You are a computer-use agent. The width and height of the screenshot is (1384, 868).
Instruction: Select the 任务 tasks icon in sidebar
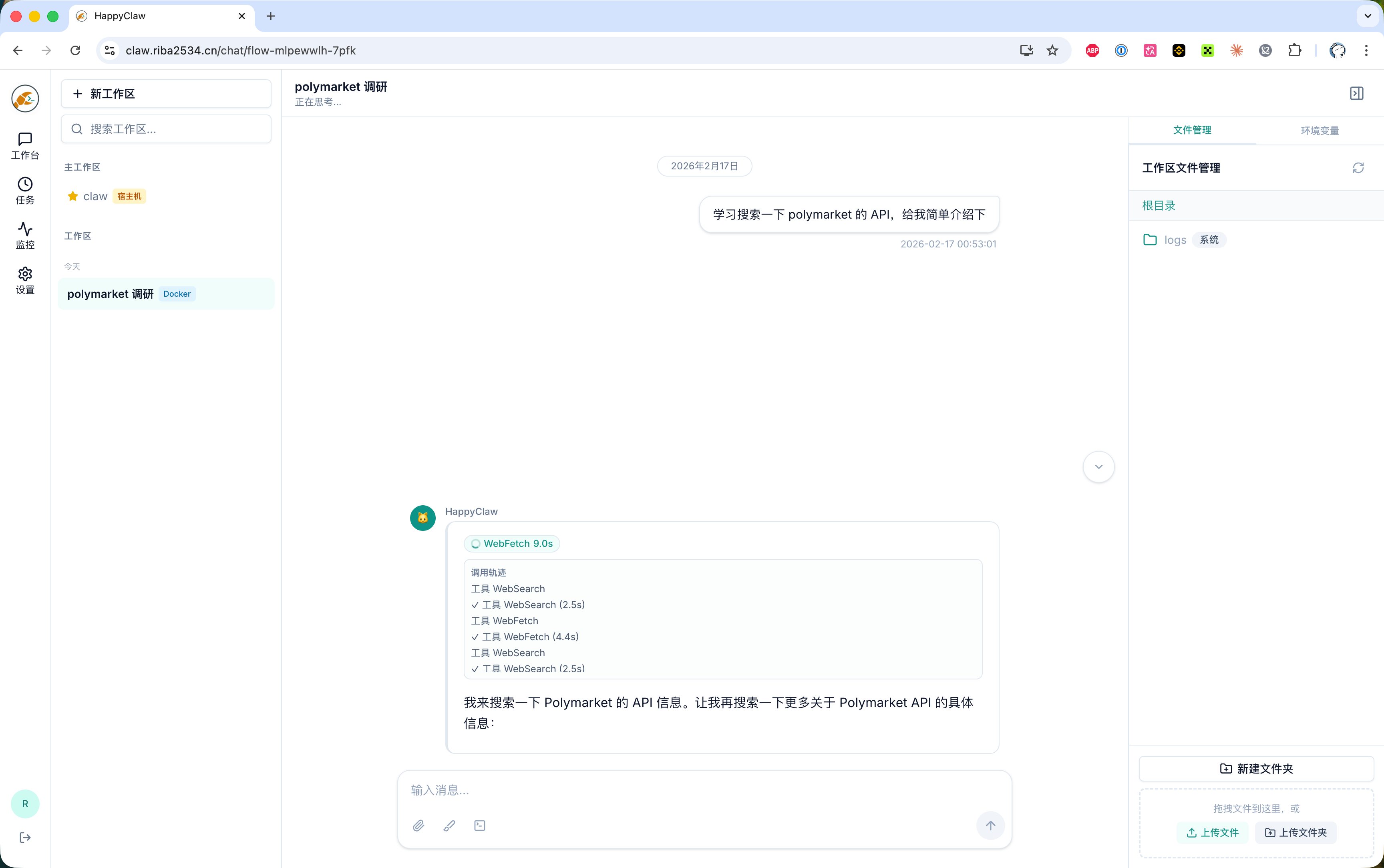[25, 190]
